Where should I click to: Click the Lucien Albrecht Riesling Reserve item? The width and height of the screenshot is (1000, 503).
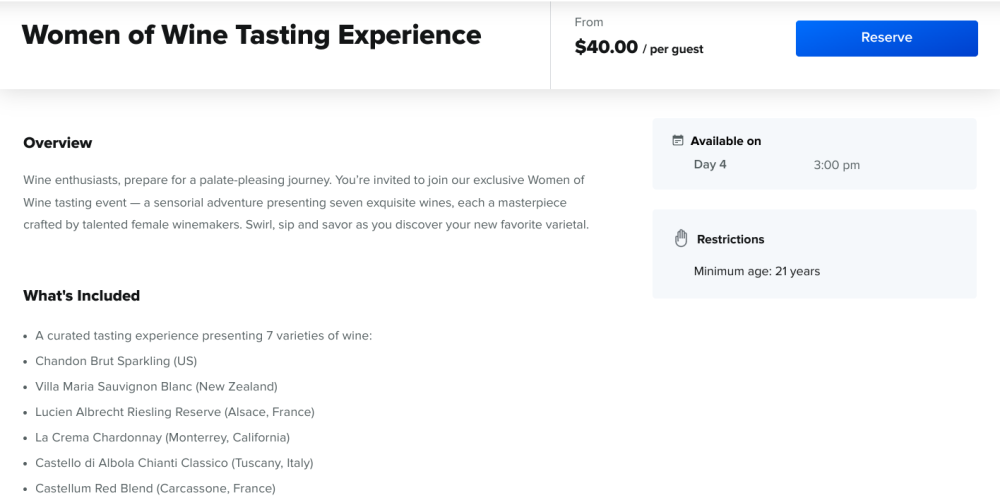pyautogui.click(x=175, y=412)
